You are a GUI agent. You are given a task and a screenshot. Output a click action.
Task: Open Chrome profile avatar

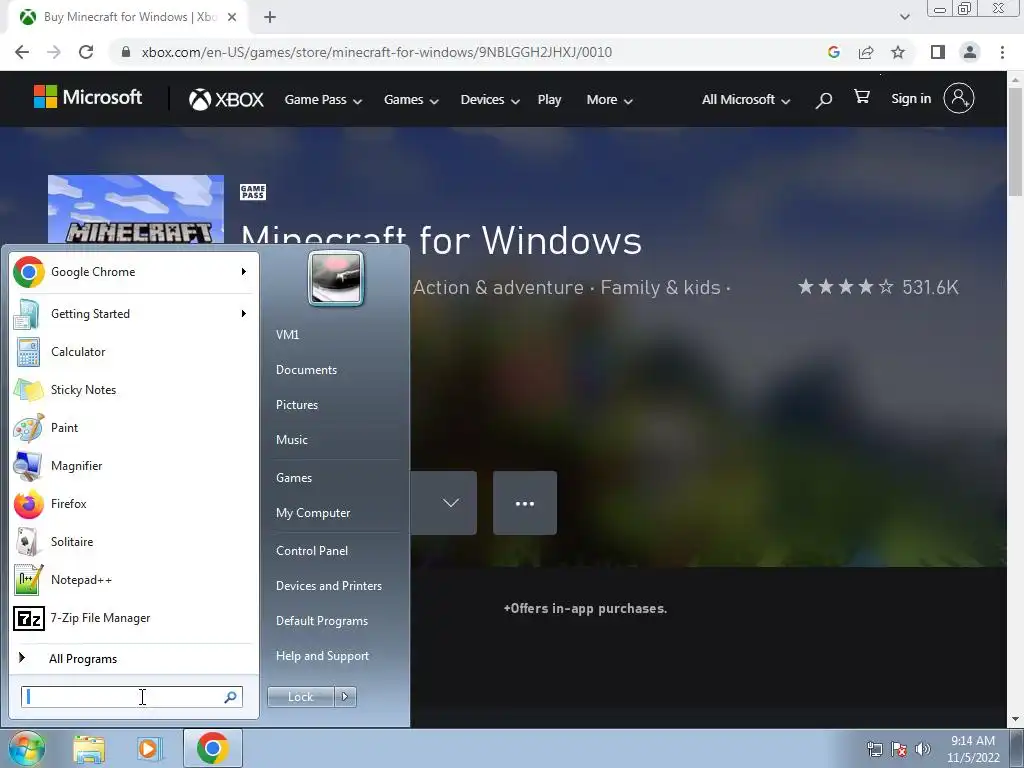point(970,52)
